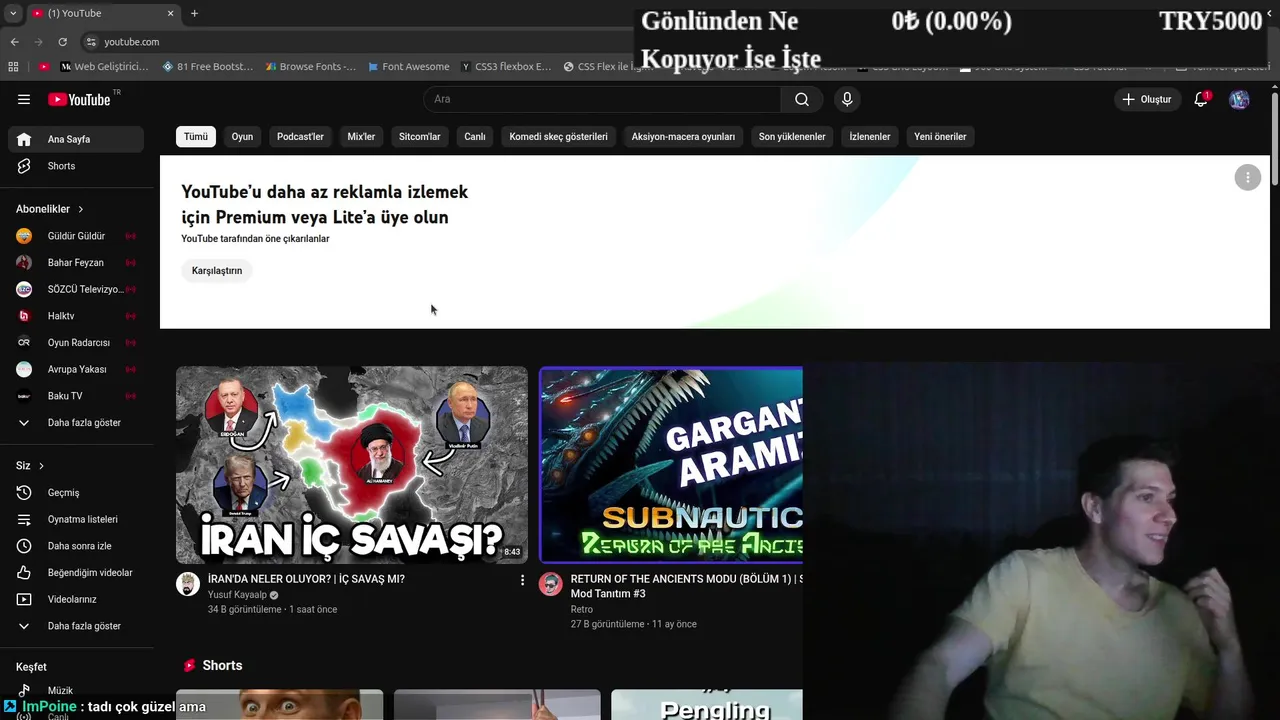
Task: Open the SÖZCÜ Televizyonu subscription
Action: point(76,289)
